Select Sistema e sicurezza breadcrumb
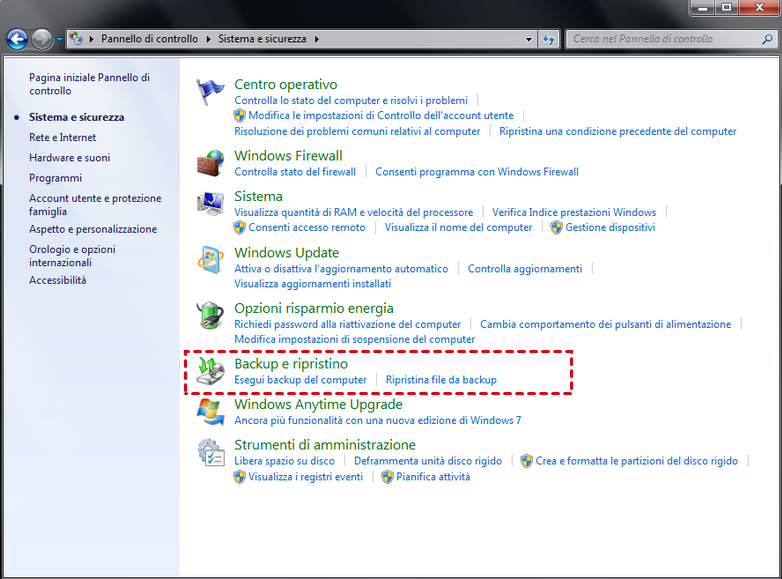This screenshot has height=579, width=782. pyautogui.click(x=262, y=39)
